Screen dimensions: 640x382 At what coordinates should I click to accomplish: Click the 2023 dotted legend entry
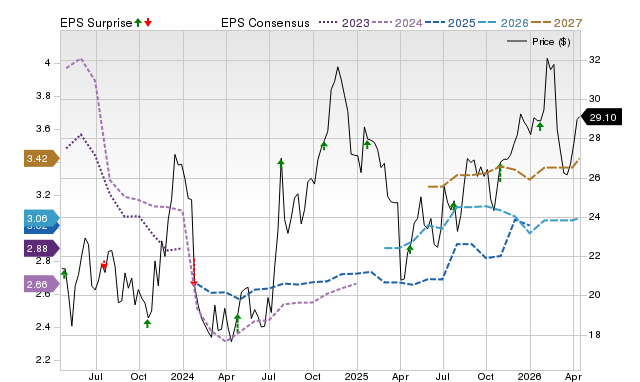(x=344, y=23)
